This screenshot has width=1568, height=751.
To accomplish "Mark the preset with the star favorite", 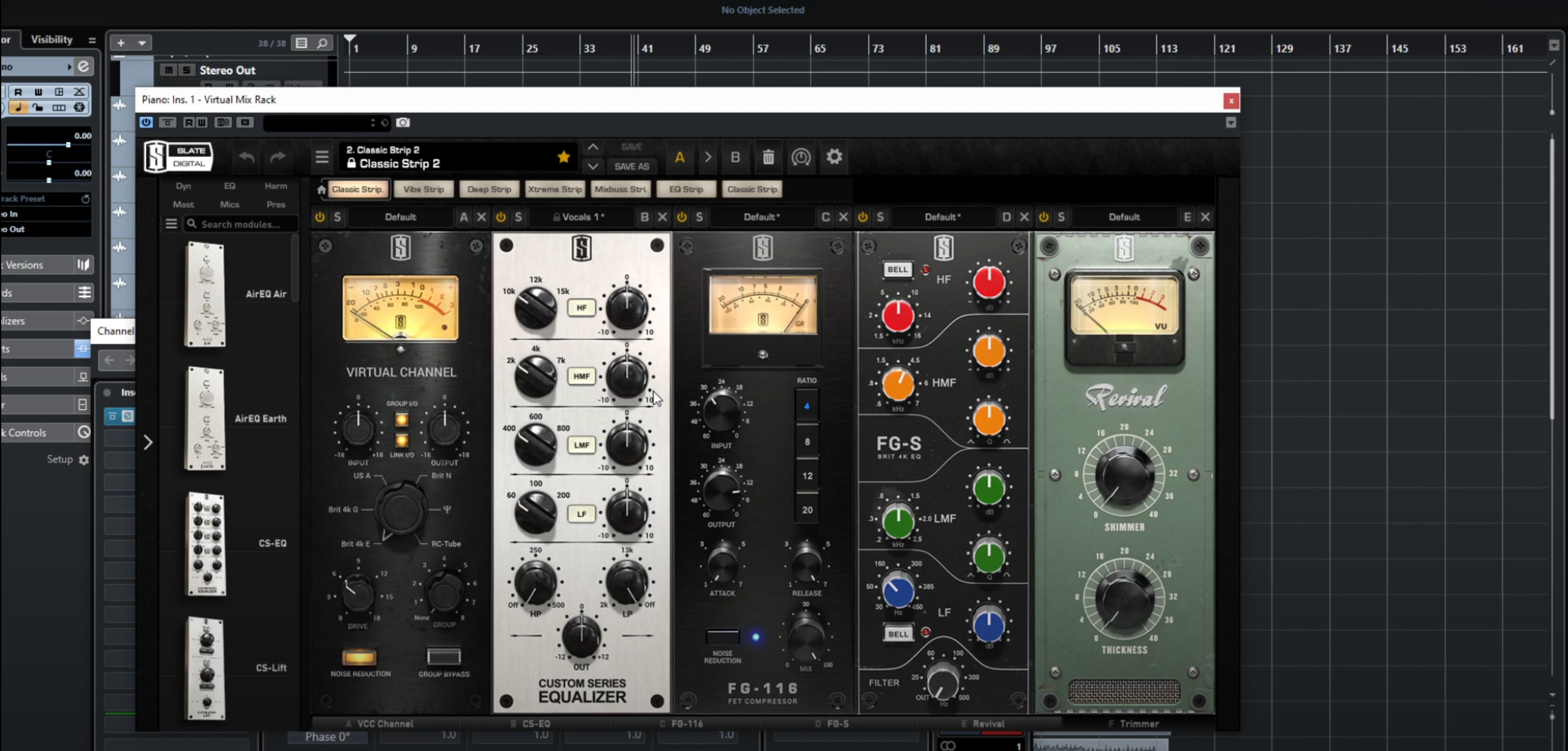I will 564,157.
